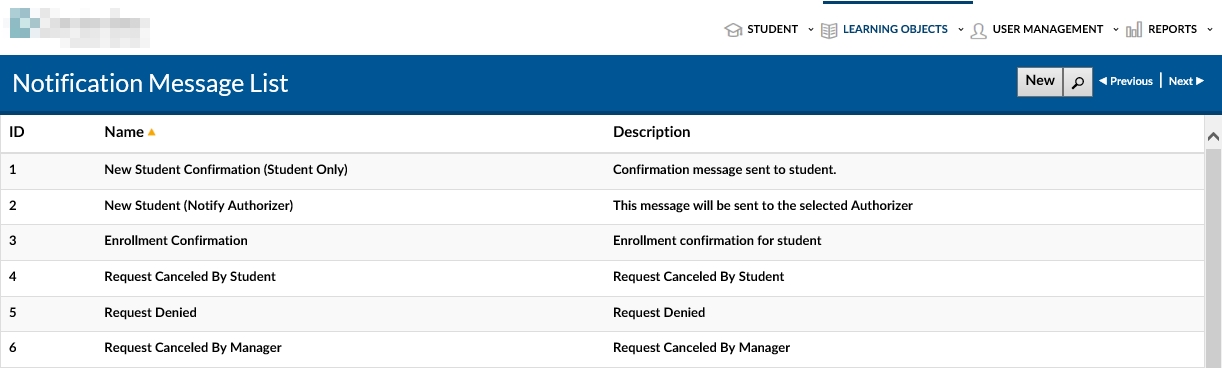
Task: Go to the Next page link
Action: click(x=1186, y=82)
